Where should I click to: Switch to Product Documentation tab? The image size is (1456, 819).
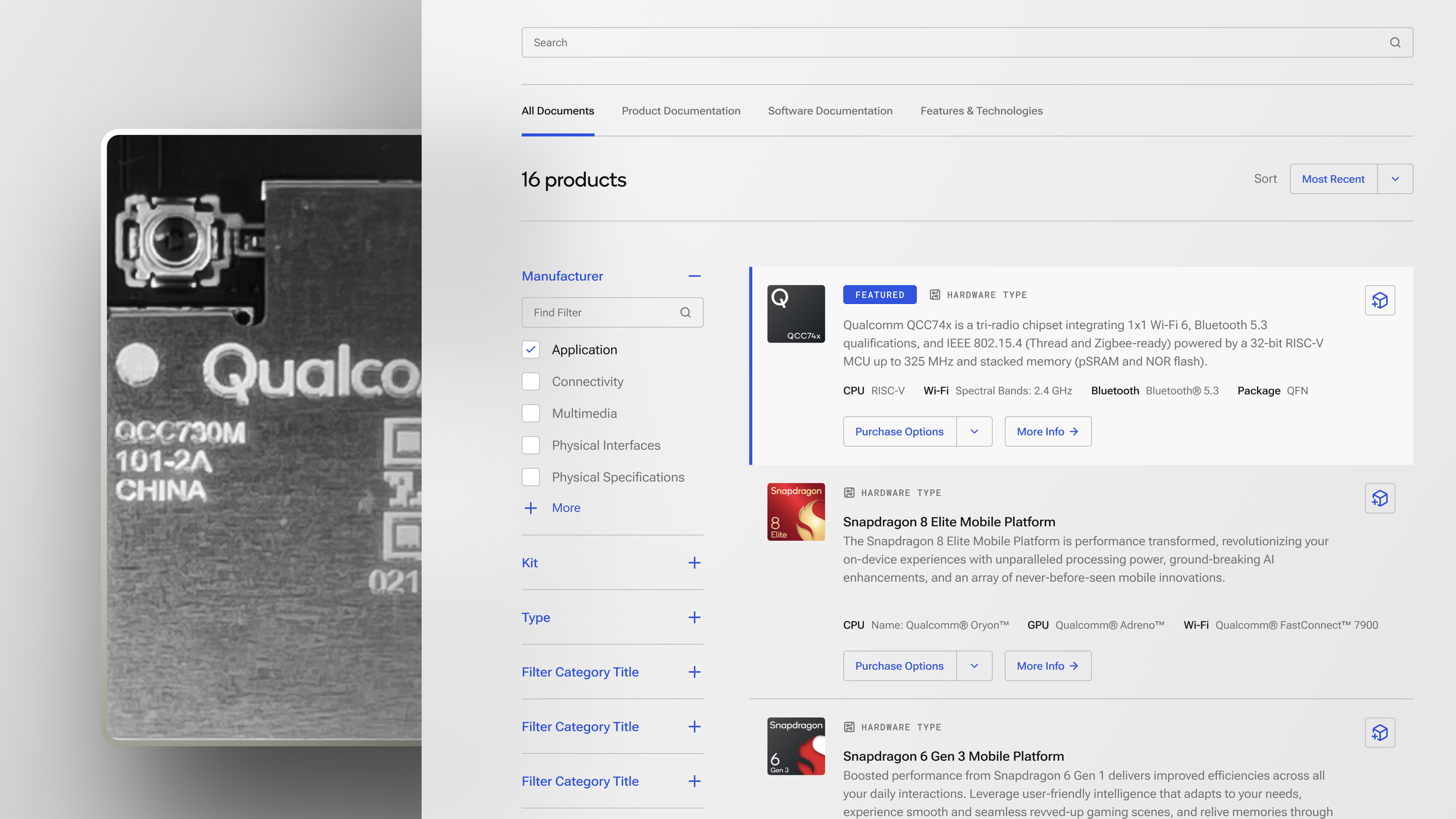coord(681,111)
